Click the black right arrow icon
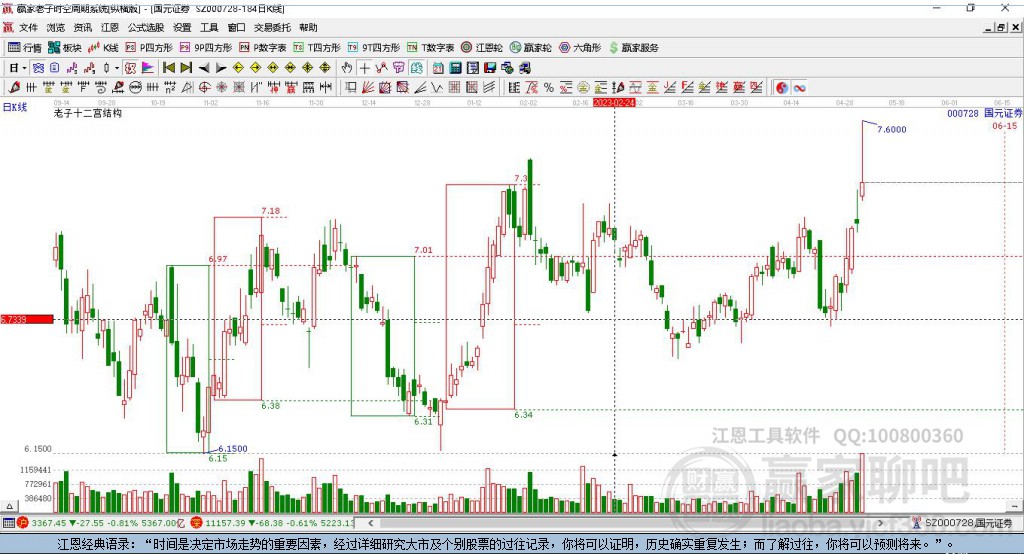 pyautogui.click(x=221, y=68)
